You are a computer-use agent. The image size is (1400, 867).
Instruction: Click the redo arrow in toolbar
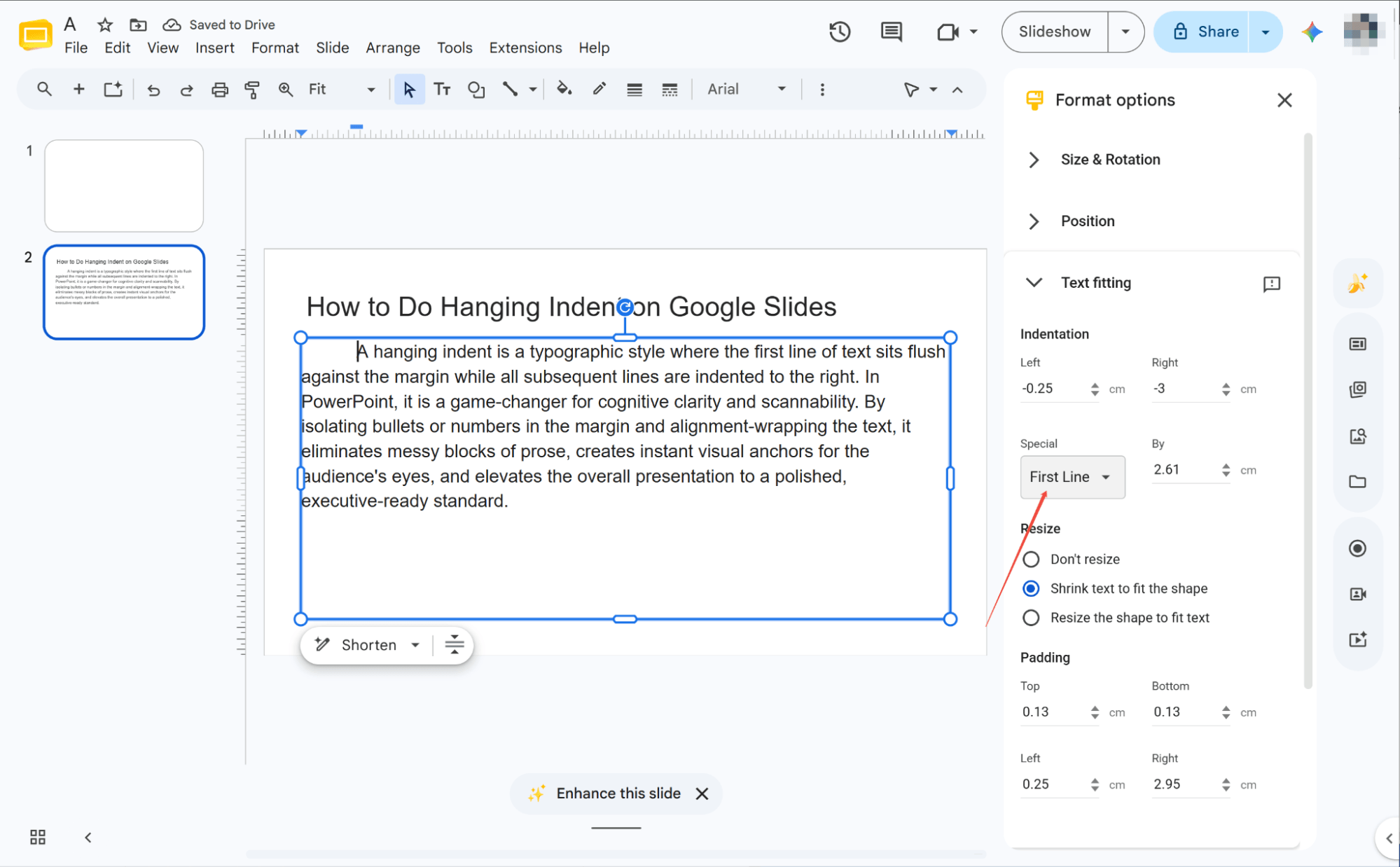click(186, 90)
